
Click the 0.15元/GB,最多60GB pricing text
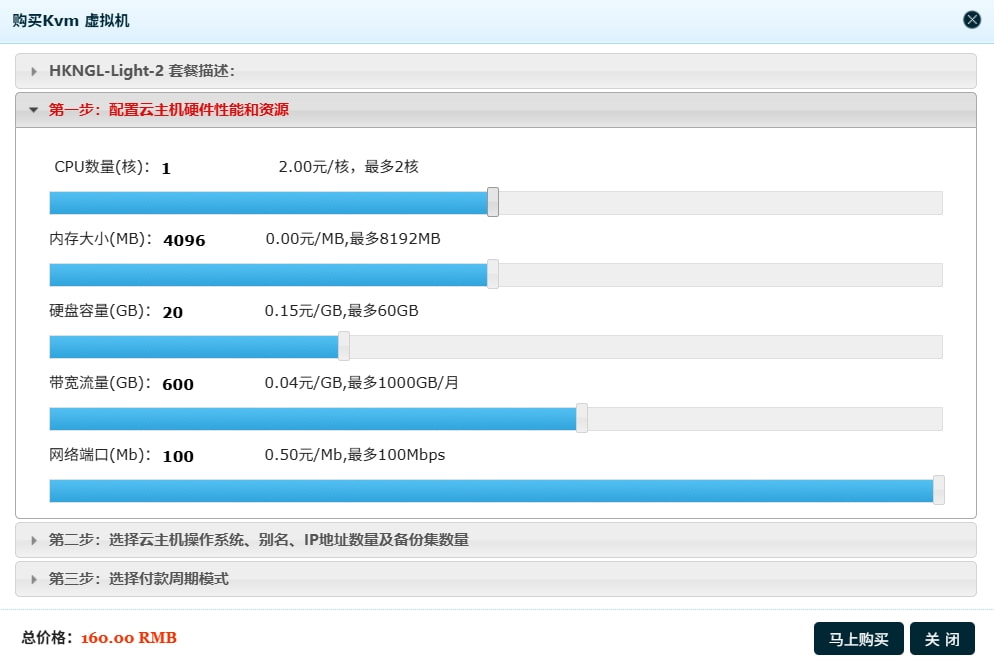341,311
